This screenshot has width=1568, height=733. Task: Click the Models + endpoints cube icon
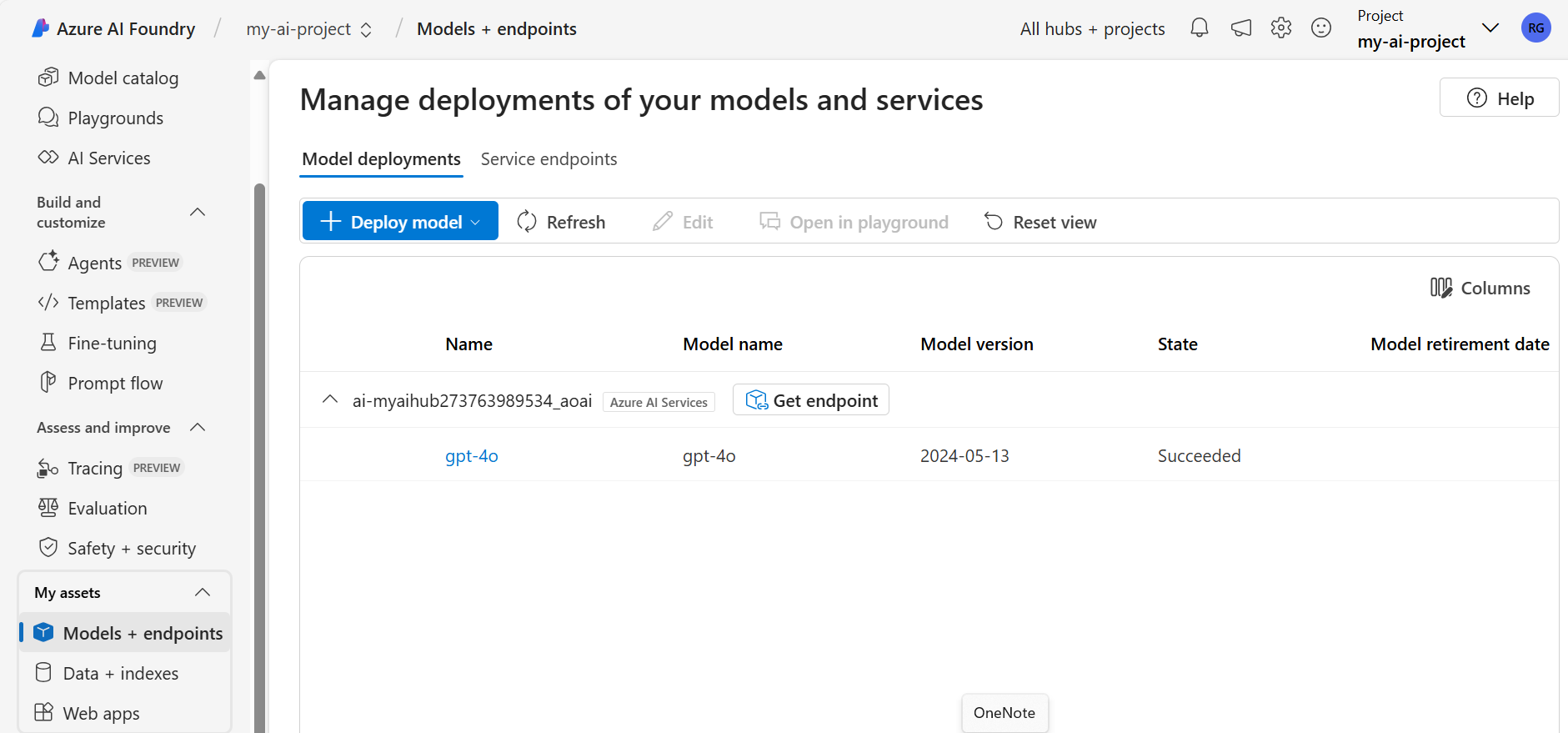coord(43,632)
